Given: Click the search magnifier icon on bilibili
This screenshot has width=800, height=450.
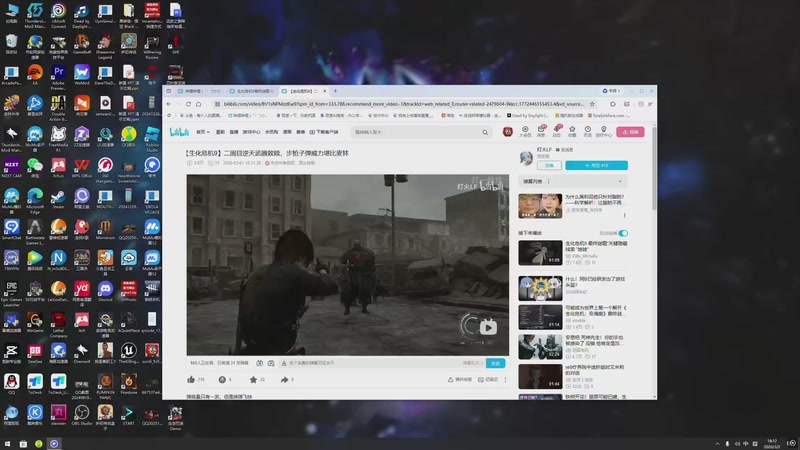Looking at the screenshot, I should point(485,132).
